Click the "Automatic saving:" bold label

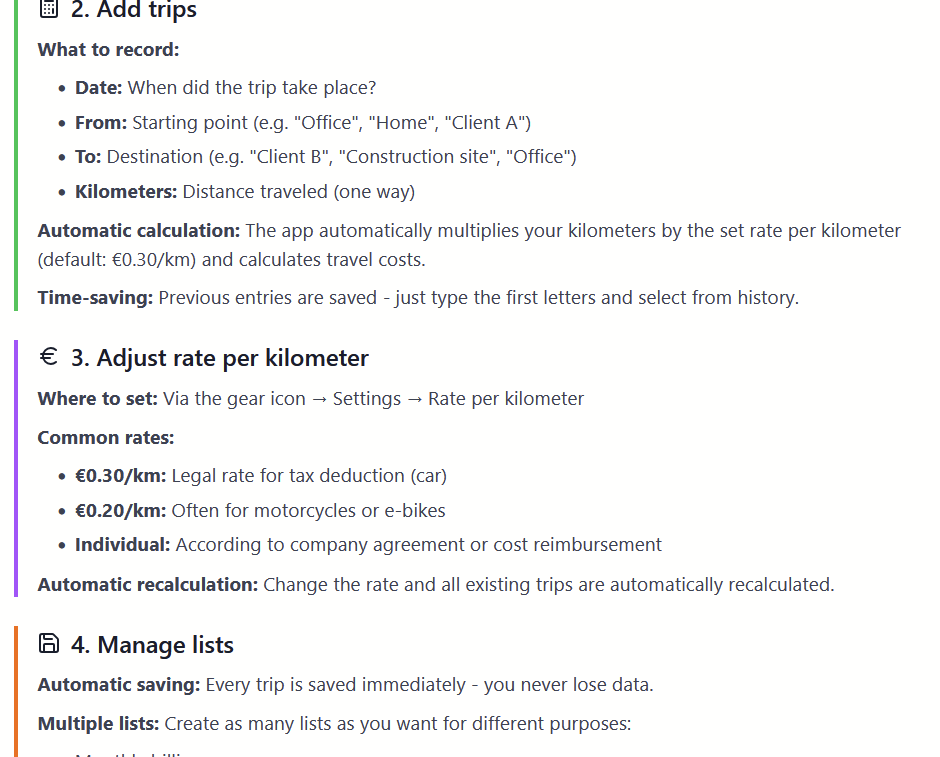click(119, 685)
